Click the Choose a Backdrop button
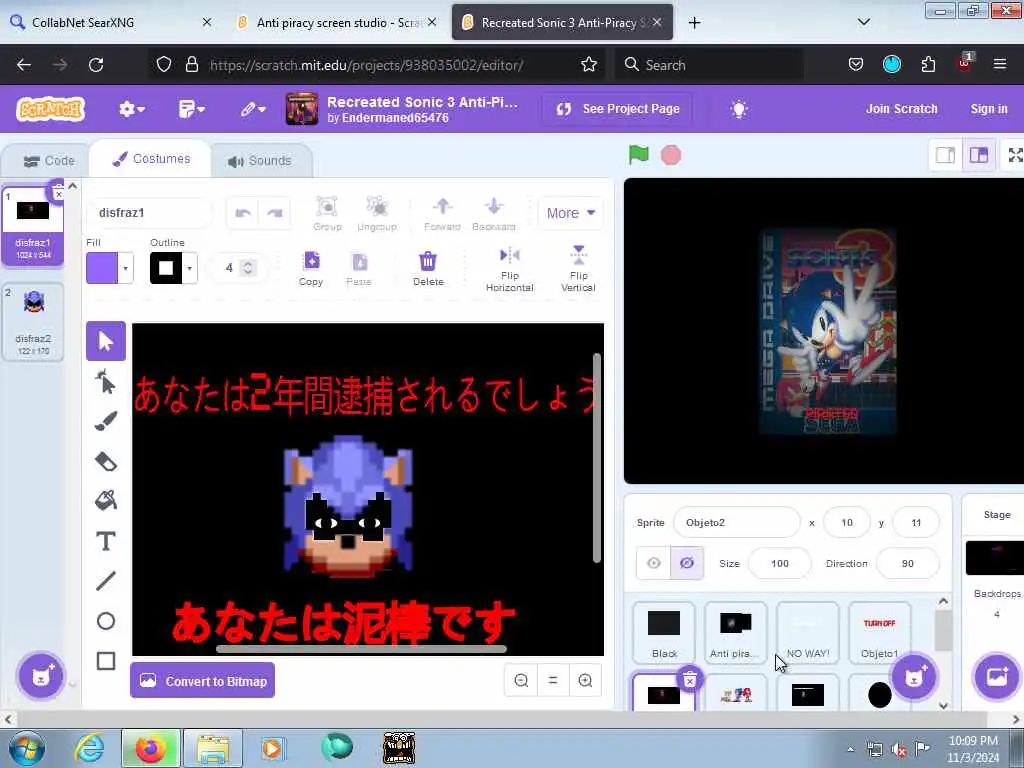This screenshot has height=768, width=1024. (x=996, y=677)
